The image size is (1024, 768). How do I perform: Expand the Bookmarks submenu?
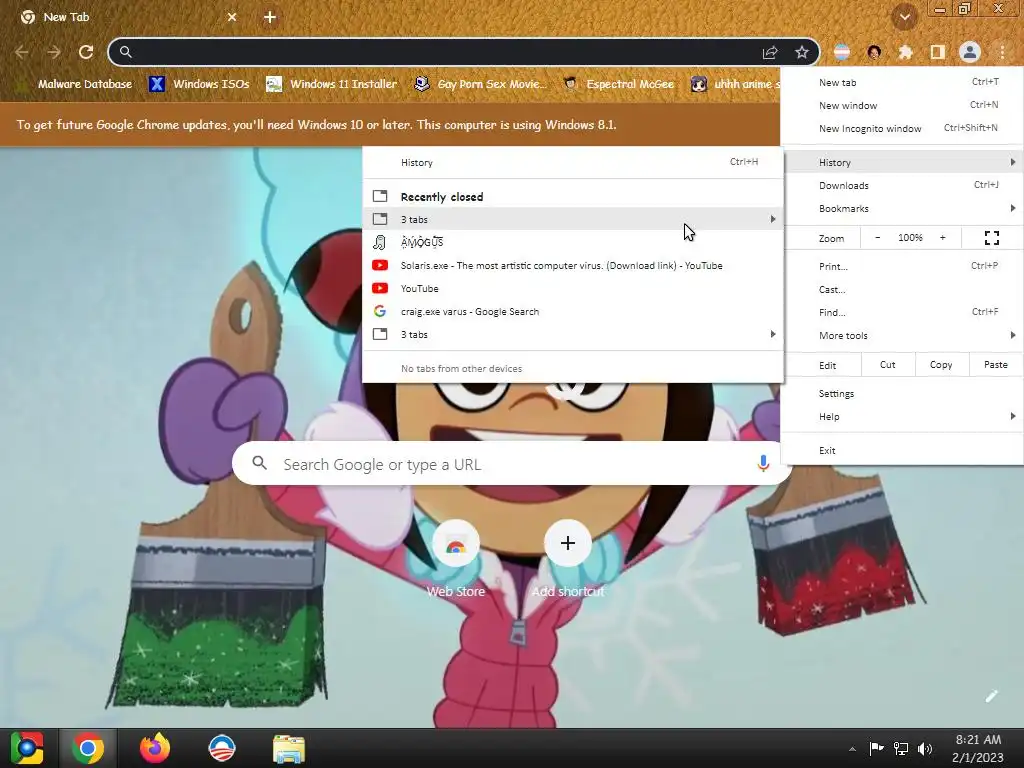(x=902, y=208)
